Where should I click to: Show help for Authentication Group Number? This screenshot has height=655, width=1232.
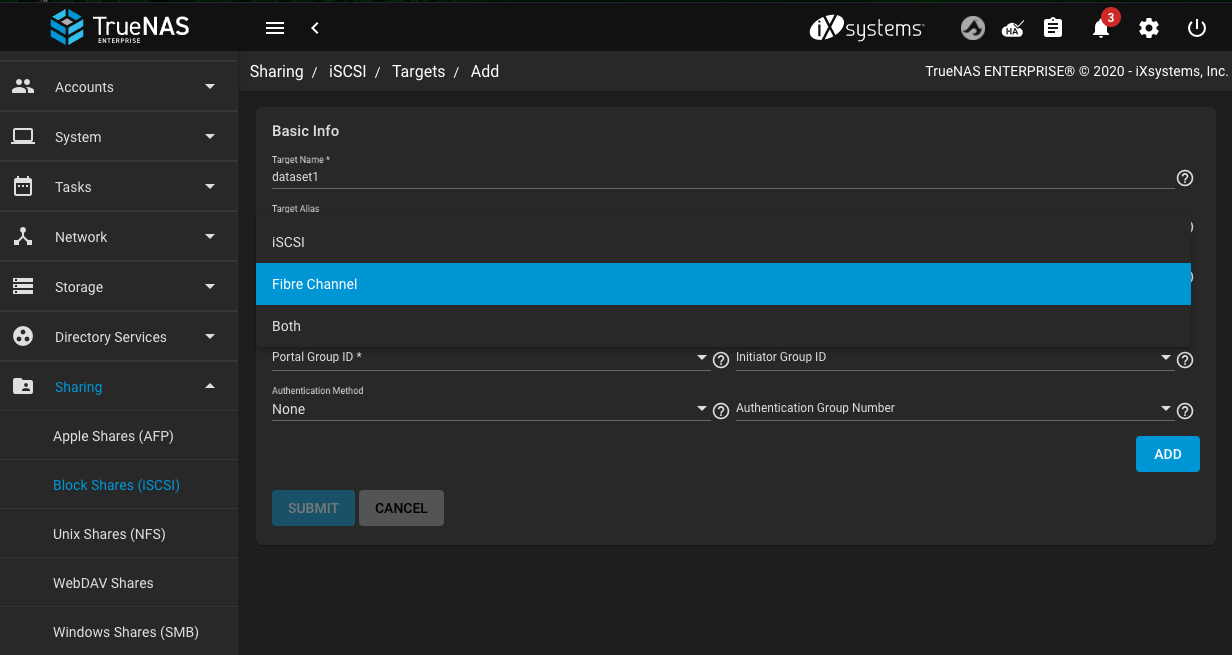pyautogui.click(x=1185, y=411)
